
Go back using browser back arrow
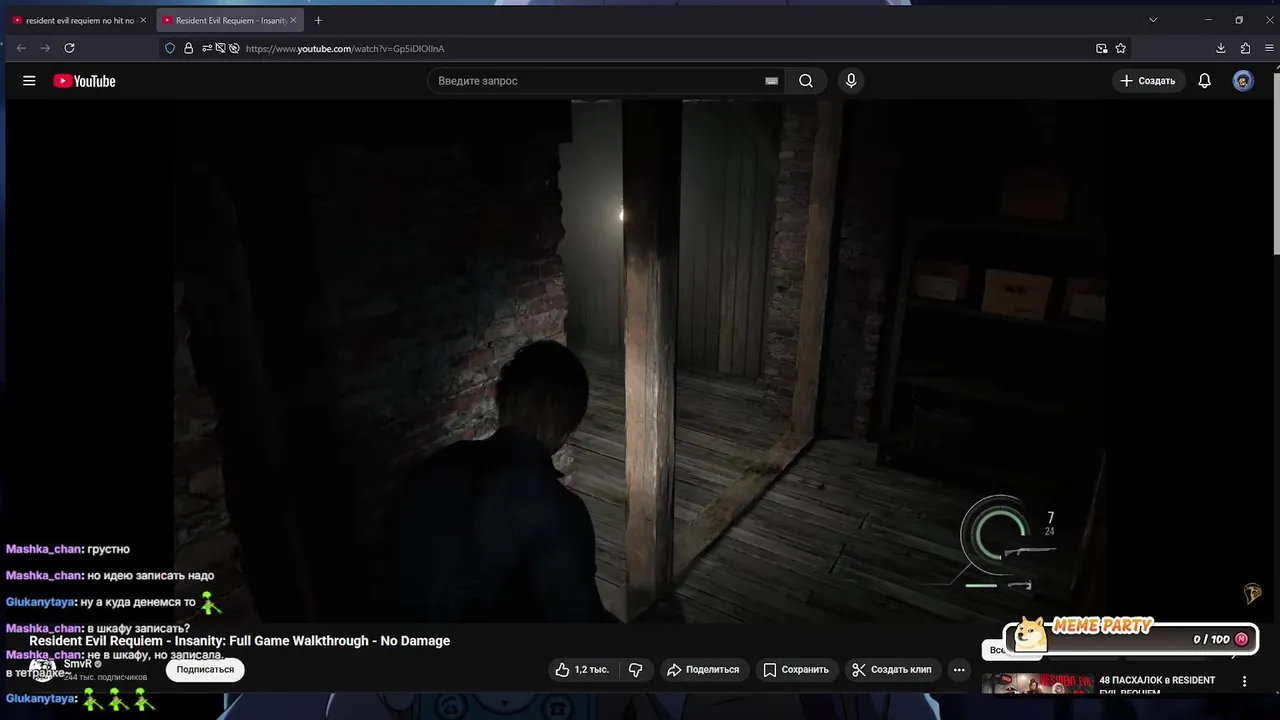pos(21,48)
